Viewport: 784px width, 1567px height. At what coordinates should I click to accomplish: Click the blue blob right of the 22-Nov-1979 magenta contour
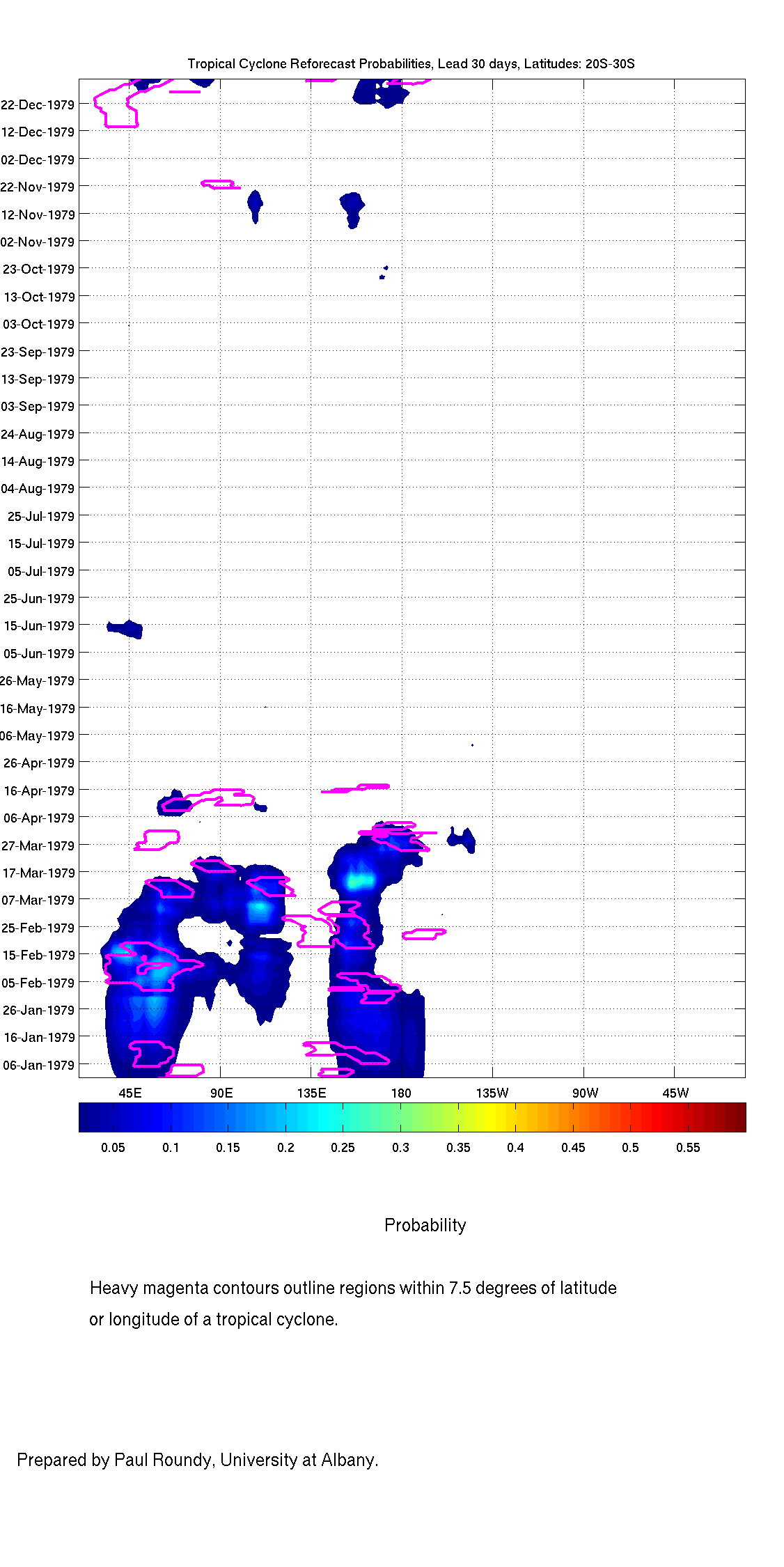(x=255, y=206)
